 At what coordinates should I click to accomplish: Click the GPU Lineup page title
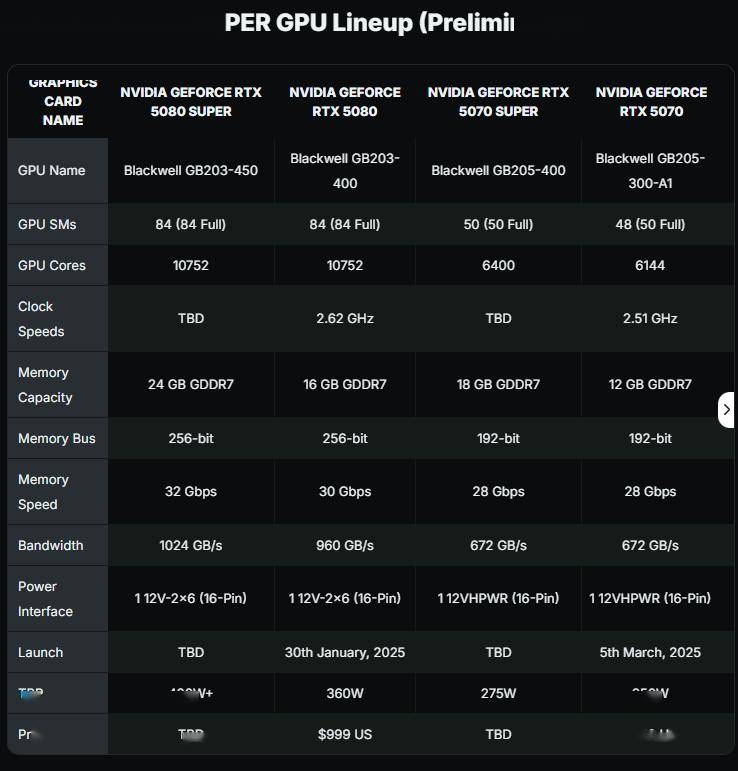[x=369, y=23]
